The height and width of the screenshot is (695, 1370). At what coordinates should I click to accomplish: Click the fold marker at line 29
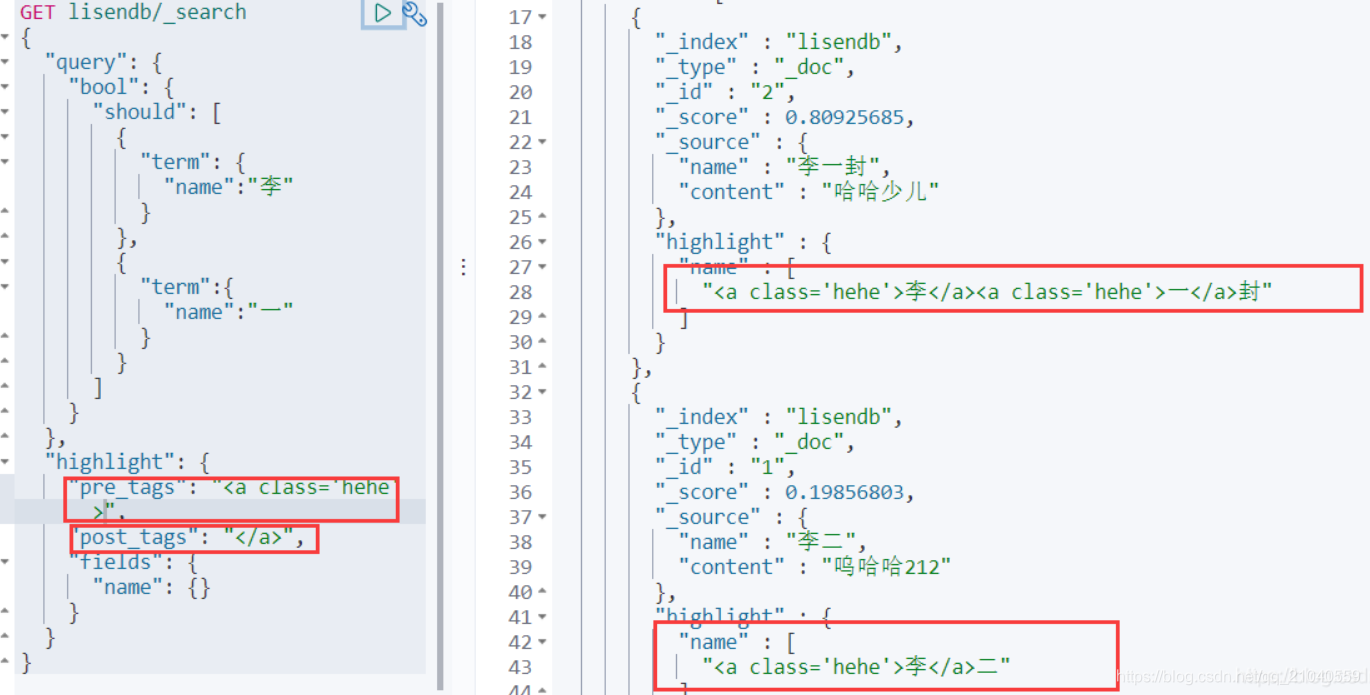[x=542, y=317]
